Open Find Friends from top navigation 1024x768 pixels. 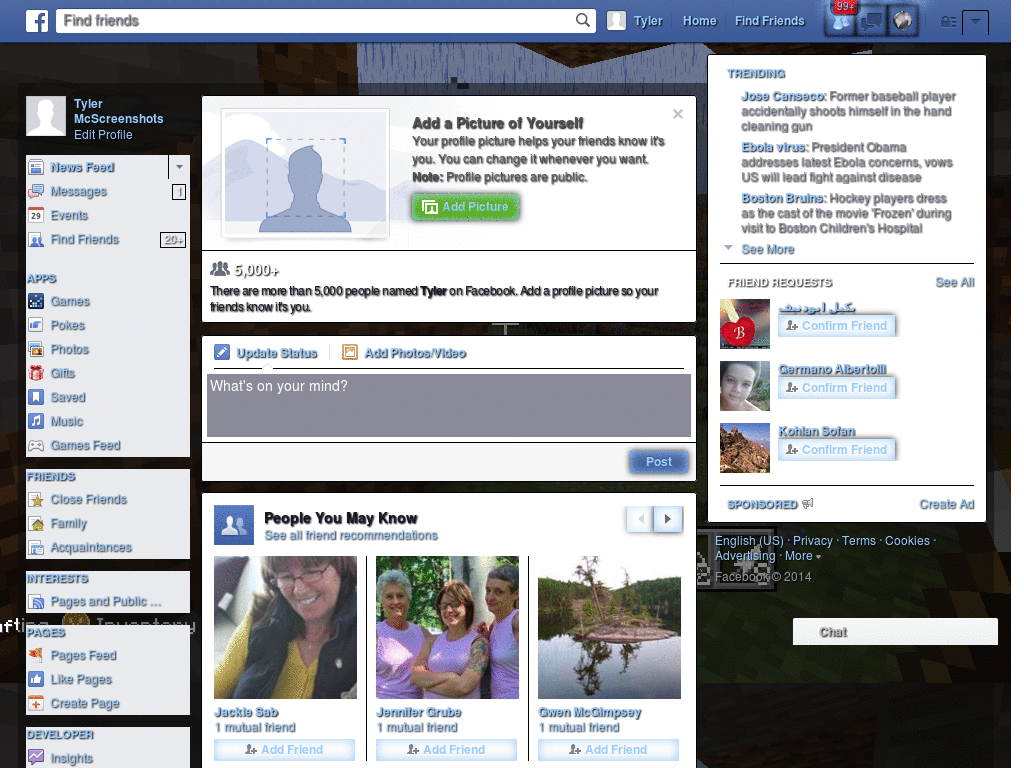coord(769,20)
